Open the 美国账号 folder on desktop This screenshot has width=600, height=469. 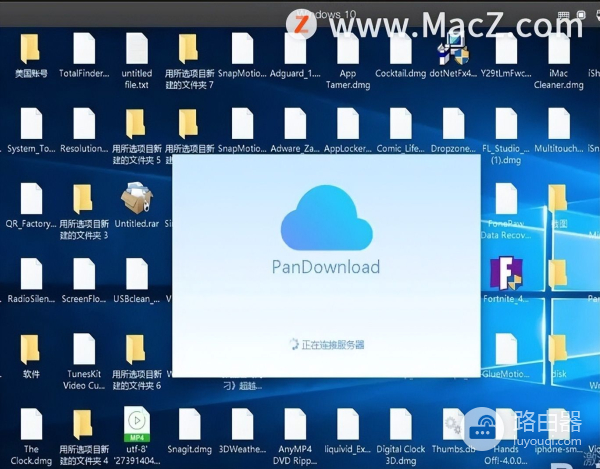click(31, 49)
